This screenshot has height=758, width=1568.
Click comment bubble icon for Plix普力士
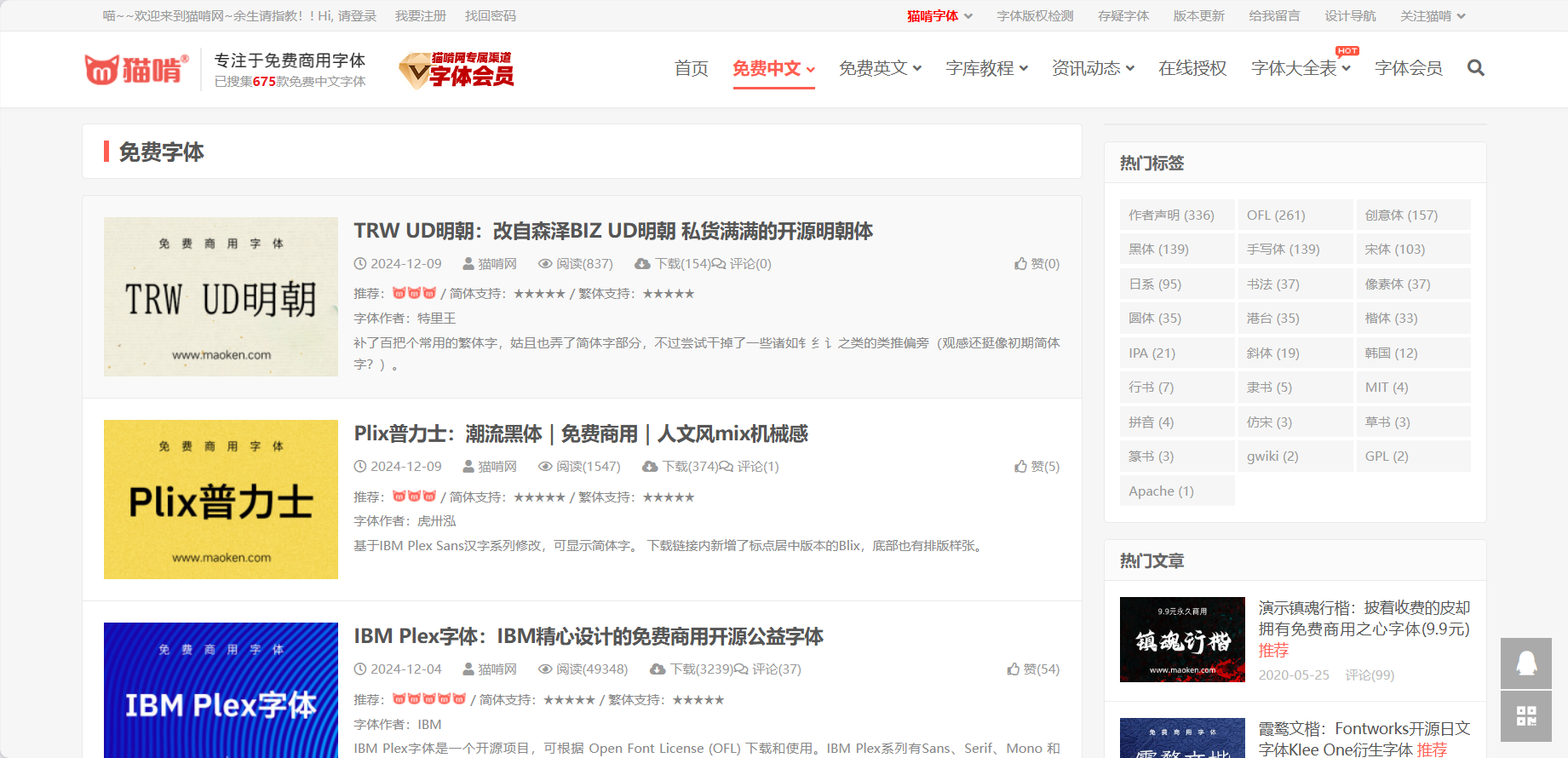pos(726,467)
